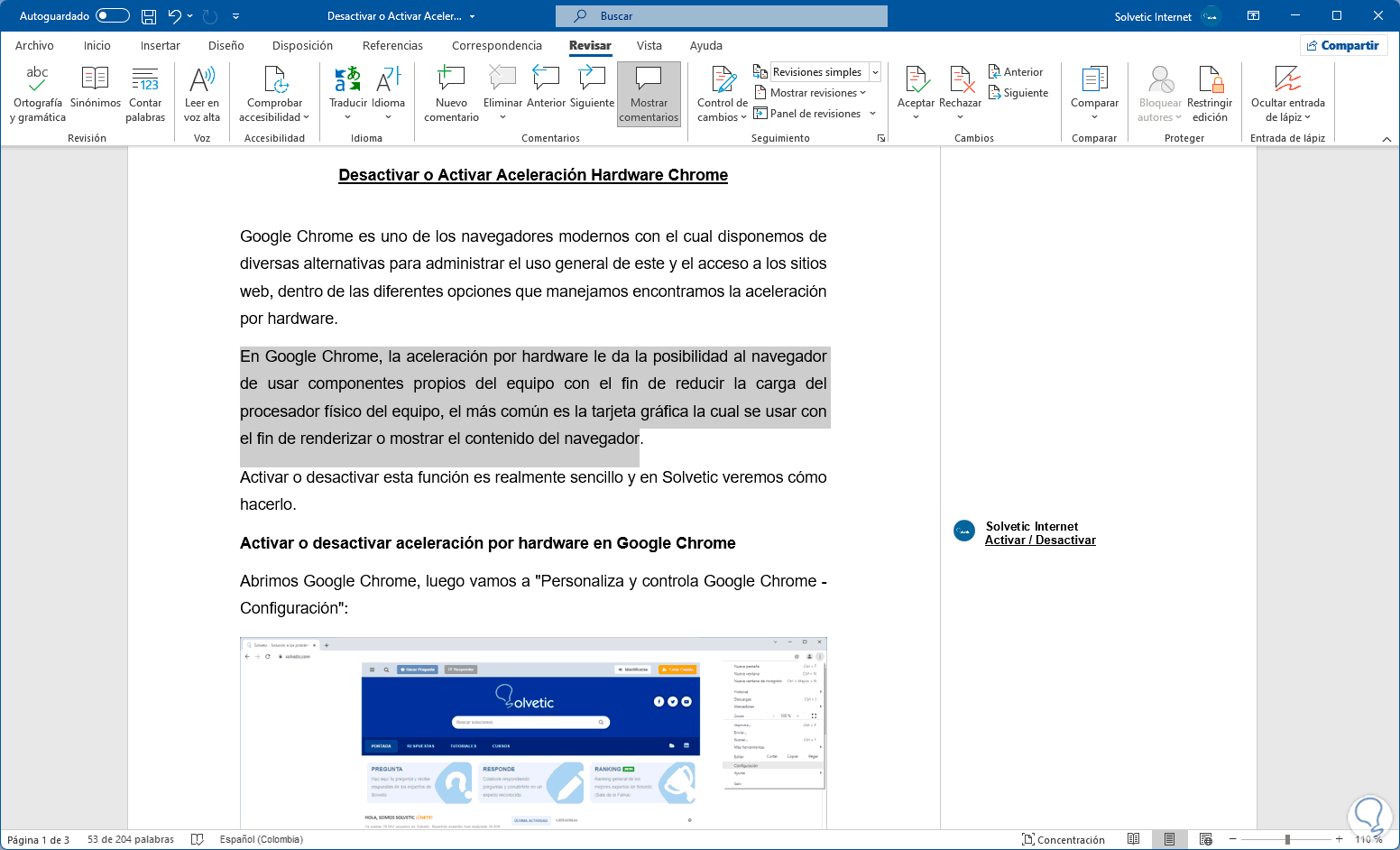The image size is (1400, 850).
Task: Click the Activar / Desactivar comment link
Action: coord(1040,540)
